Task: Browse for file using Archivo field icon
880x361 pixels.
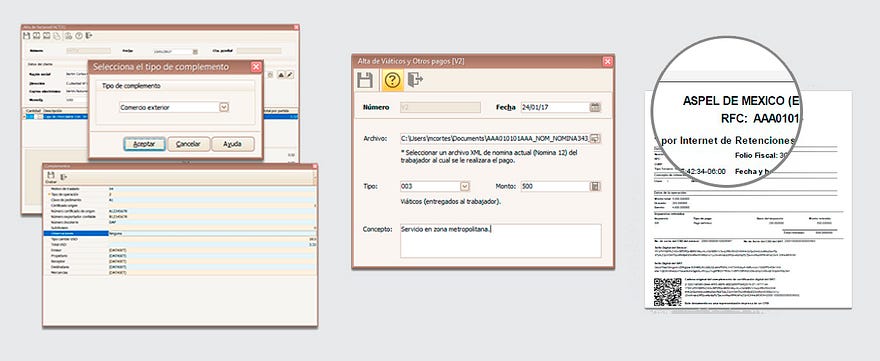Action: (595, 138)
